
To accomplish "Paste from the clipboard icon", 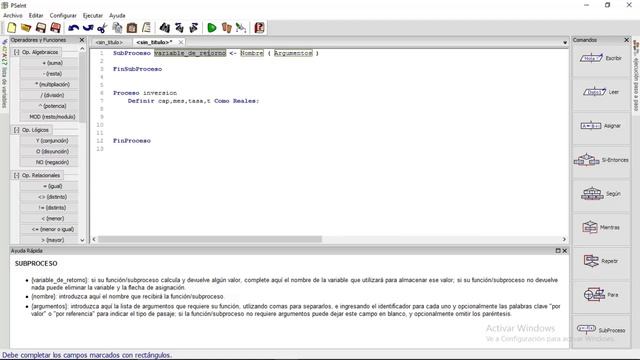I will coord(131,28).
